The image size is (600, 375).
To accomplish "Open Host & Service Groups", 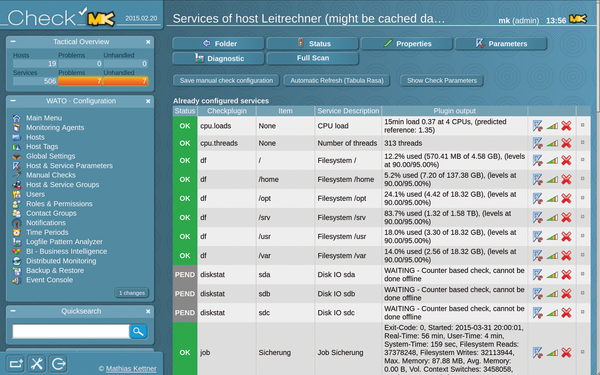I will pyautogui.click(x=62, y=184).
